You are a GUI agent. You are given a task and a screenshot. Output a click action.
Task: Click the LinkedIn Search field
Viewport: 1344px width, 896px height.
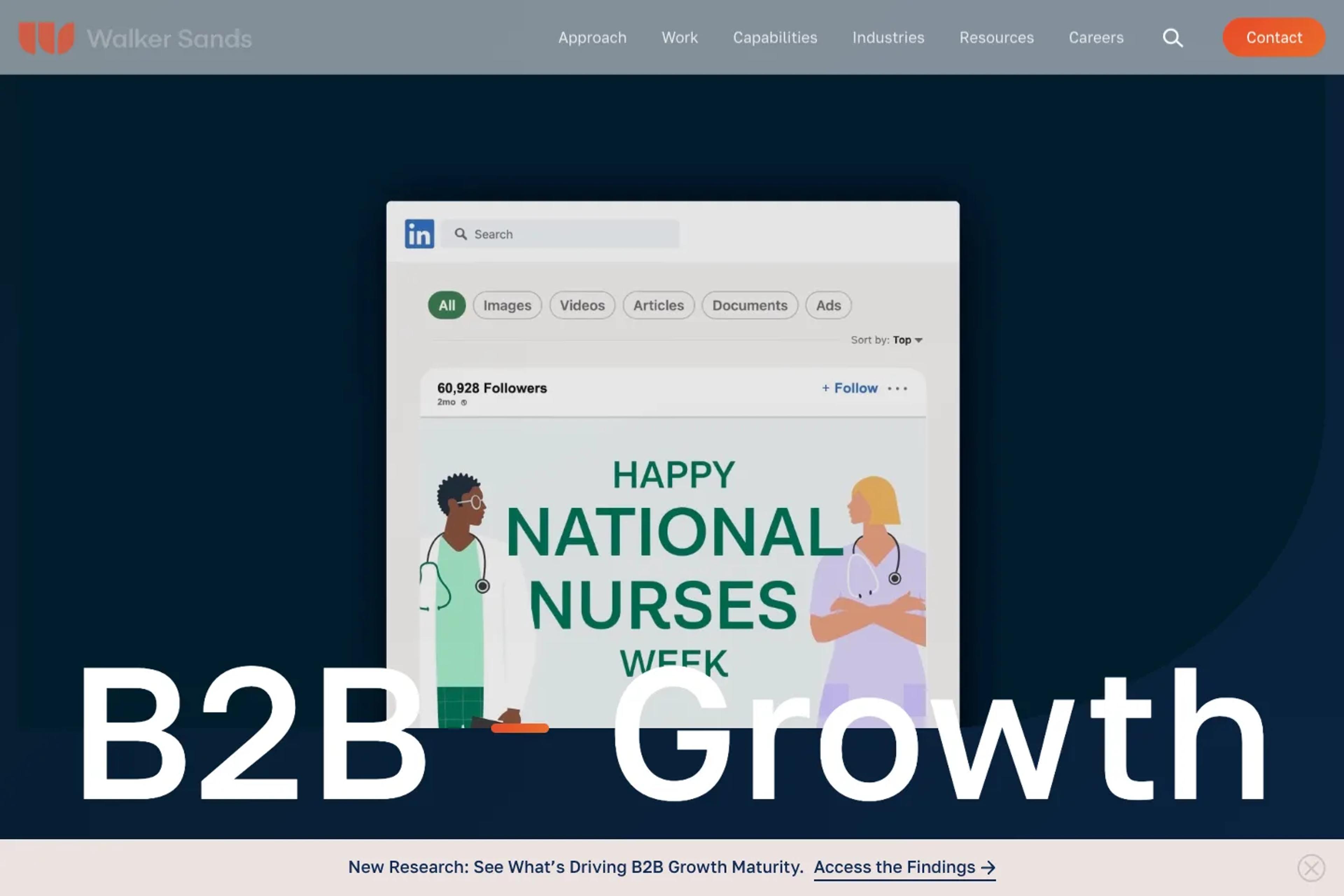click(560, 234)
